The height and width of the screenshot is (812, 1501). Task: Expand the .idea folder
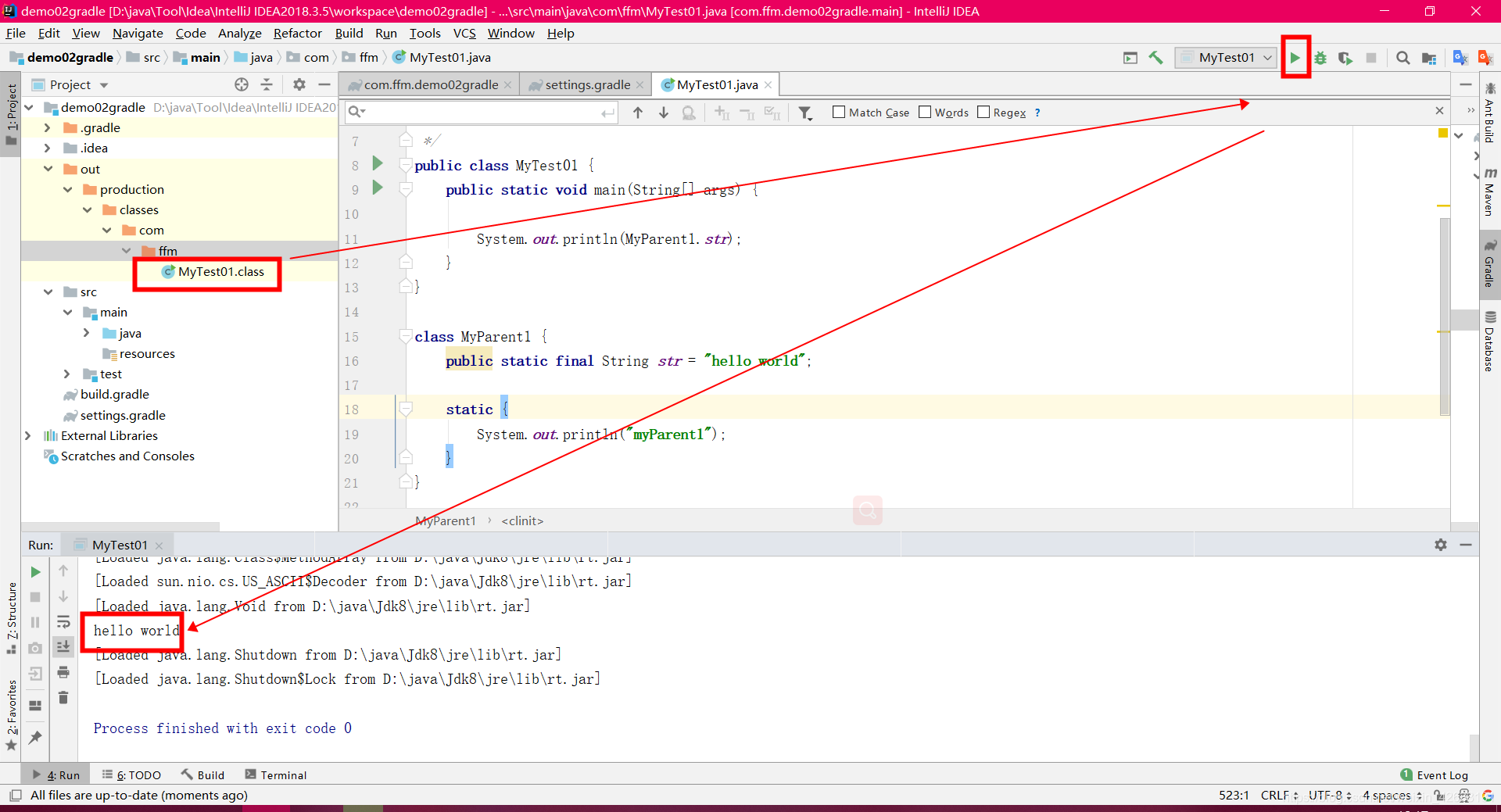click(47, 148)
